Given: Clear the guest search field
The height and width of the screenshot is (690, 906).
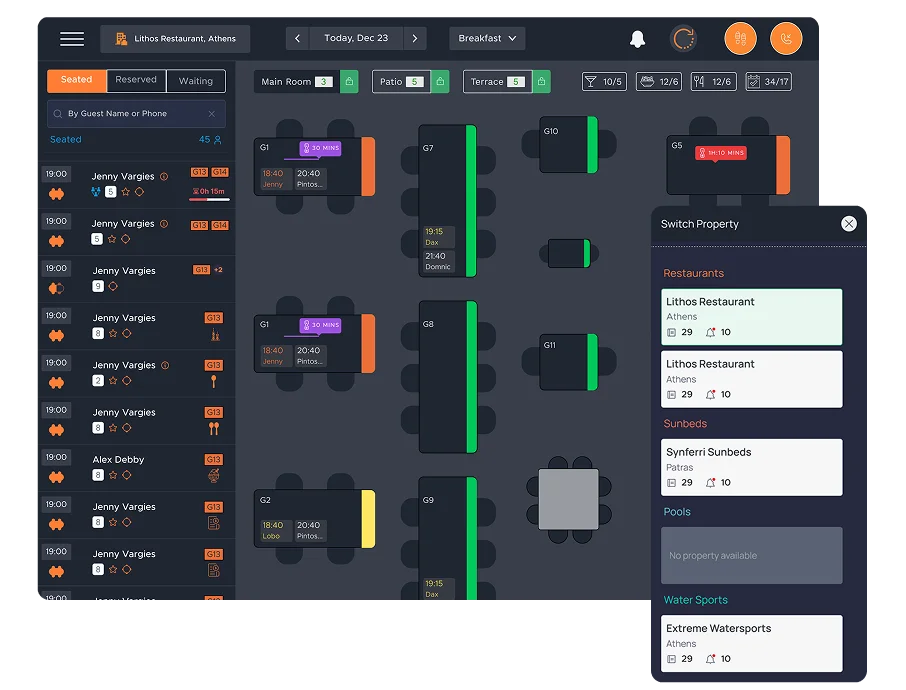Looking at the screenshot, I should point(211,114).
